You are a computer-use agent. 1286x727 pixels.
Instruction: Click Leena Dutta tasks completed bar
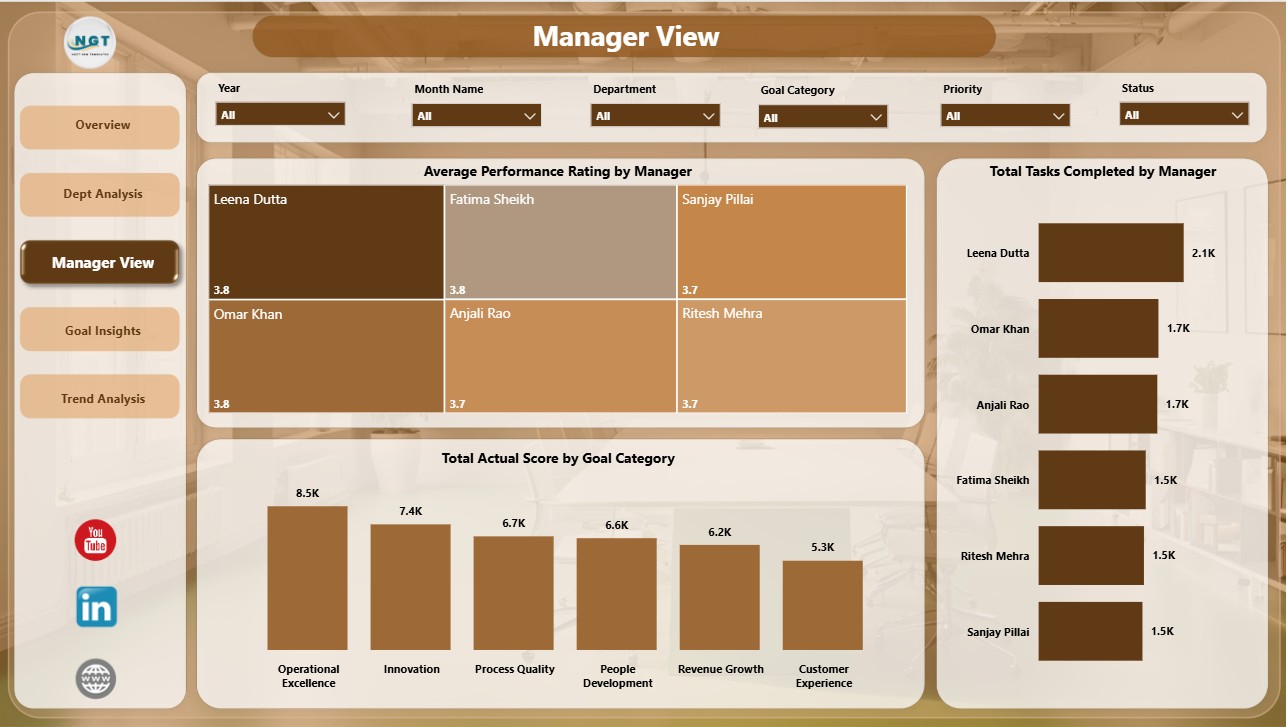(1111, 253)
